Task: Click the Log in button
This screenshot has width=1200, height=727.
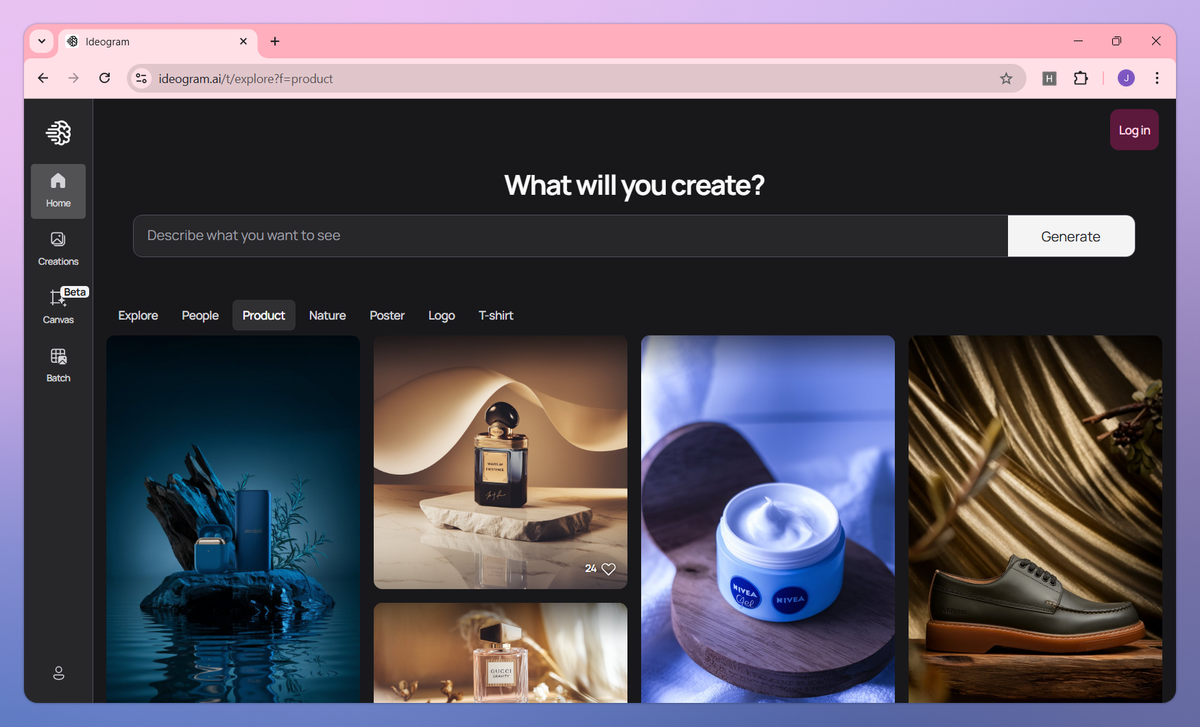Action: point(1134,130)
